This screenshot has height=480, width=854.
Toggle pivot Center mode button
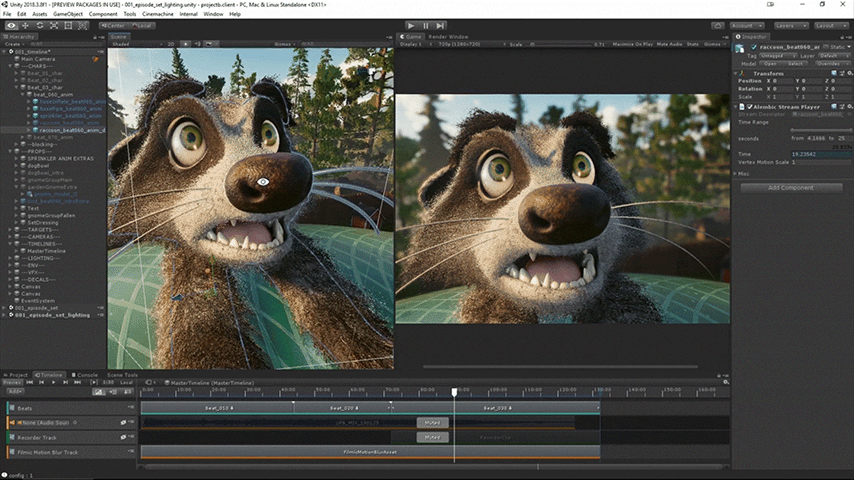click(x=113, y=26)
